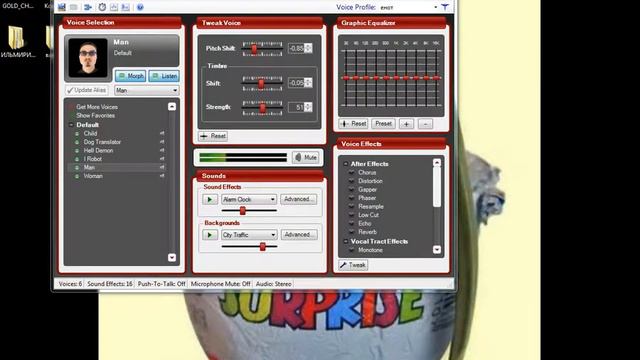Click the green icon next to Hell Demon
This screenshot has height=360, width=640.
77,151
